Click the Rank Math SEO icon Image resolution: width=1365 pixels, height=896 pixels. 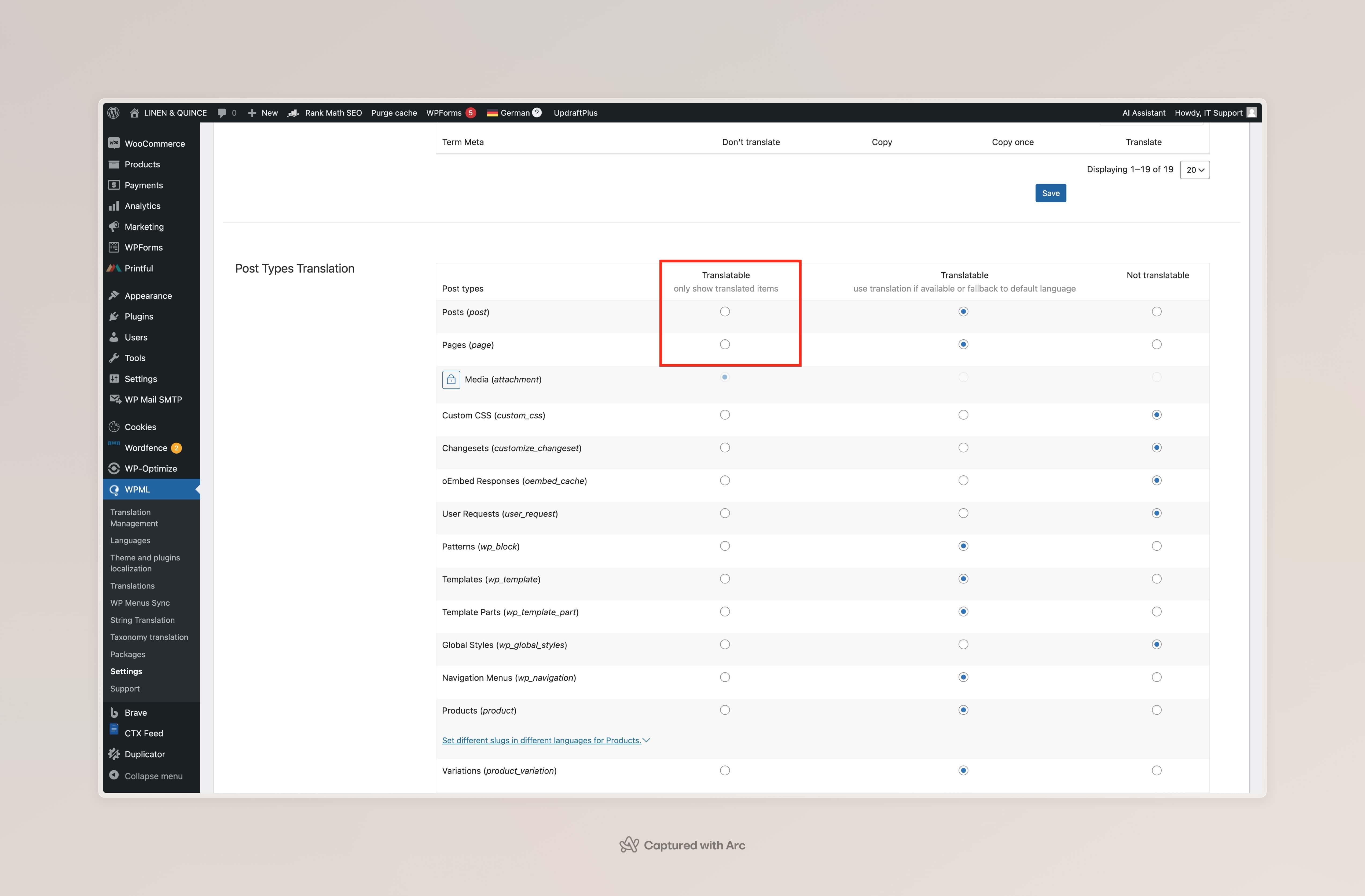coord(293,113)
